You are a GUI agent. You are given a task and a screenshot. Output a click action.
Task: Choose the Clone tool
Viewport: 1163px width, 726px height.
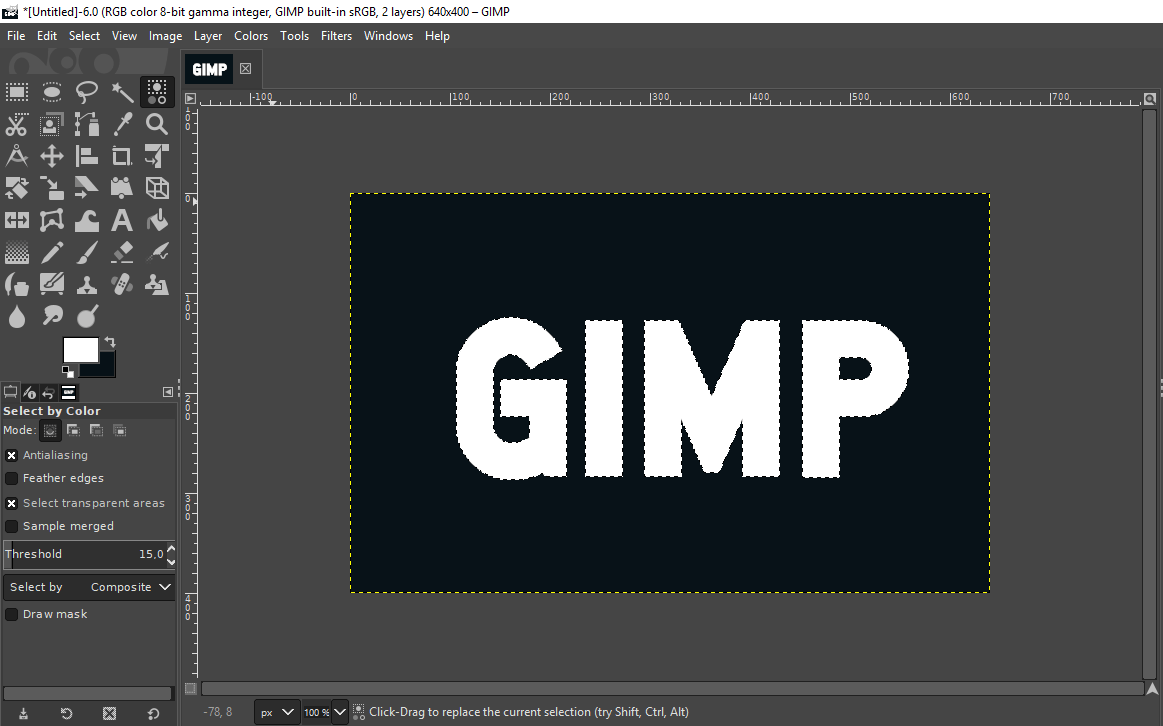click(87, 283)
